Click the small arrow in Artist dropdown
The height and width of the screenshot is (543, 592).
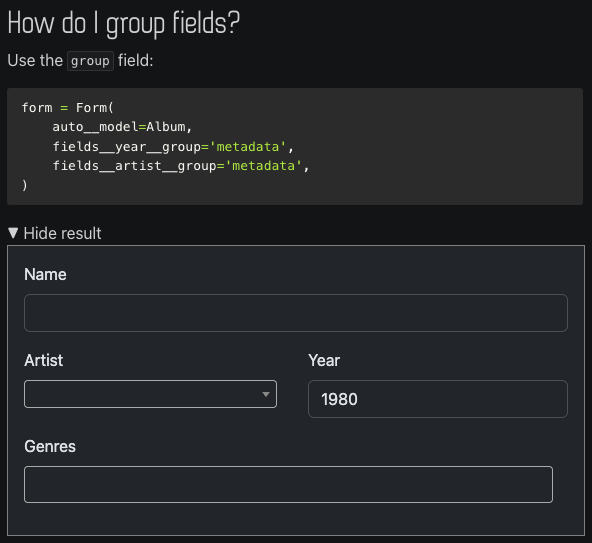266,394
